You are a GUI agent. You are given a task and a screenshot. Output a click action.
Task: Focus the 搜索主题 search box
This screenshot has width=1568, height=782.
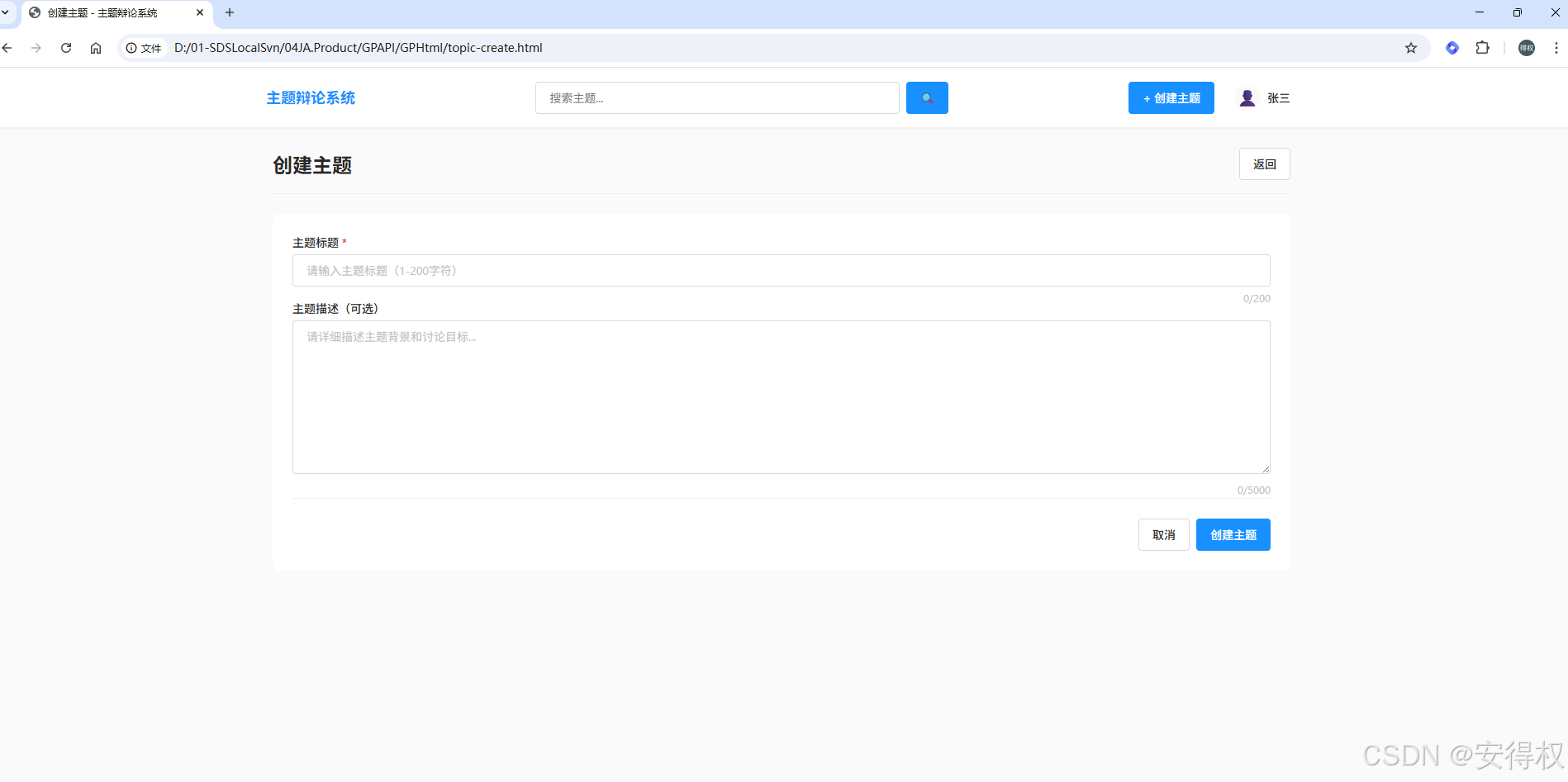[717, 97]
